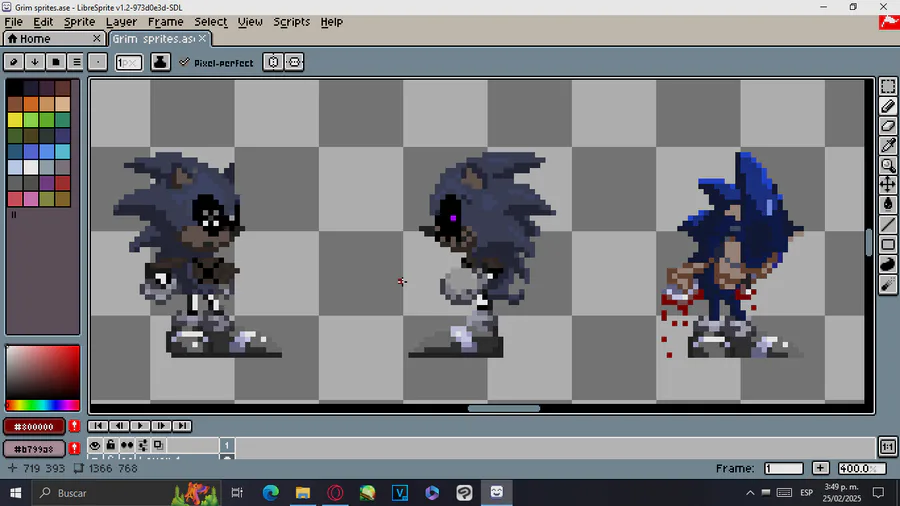Click the edit palette pencil icon
This screenshot has width=900, height=506.
coord(14,62)
